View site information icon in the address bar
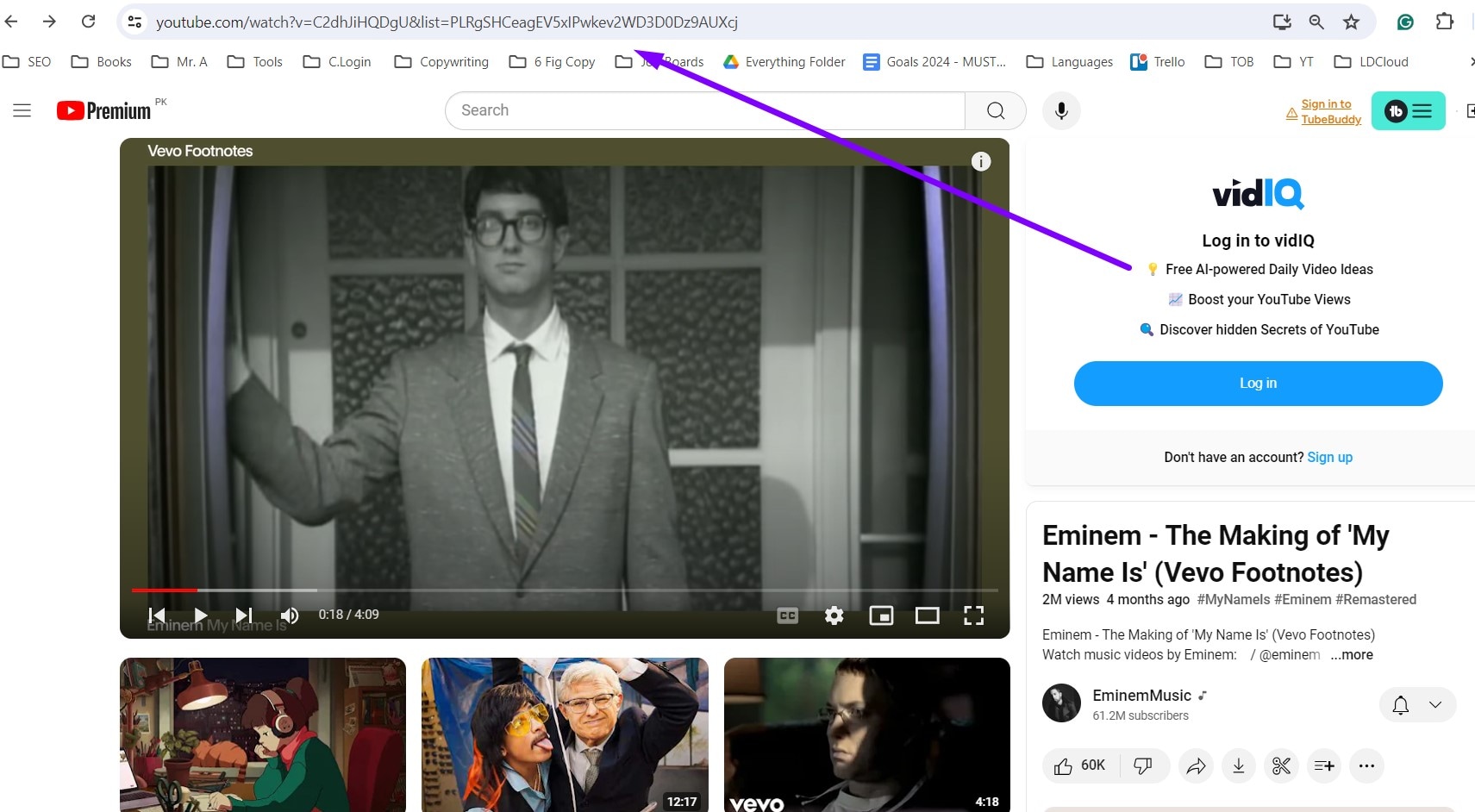The image size is (1475, 812). [x=134, y=22]
